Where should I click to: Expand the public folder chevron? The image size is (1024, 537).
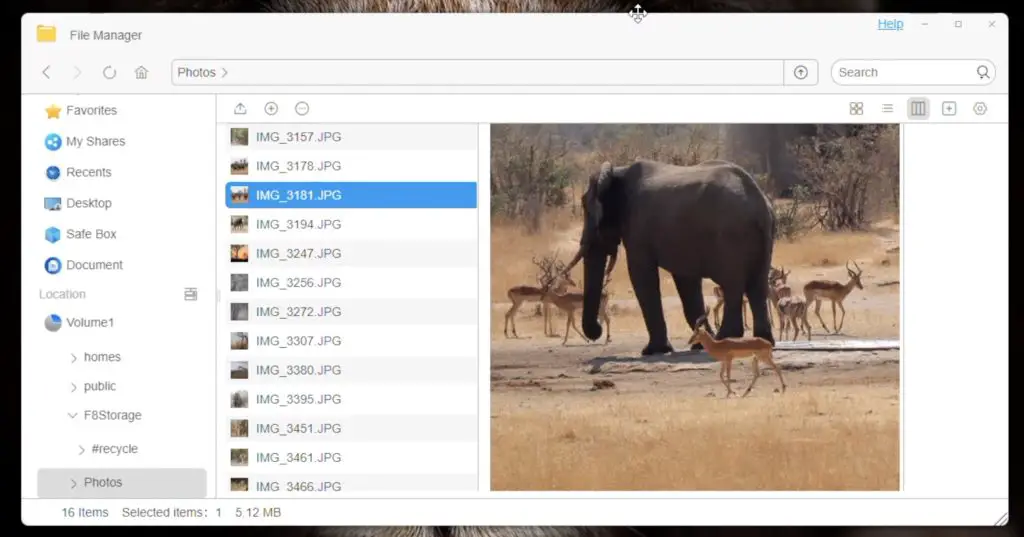pos(74,386)
